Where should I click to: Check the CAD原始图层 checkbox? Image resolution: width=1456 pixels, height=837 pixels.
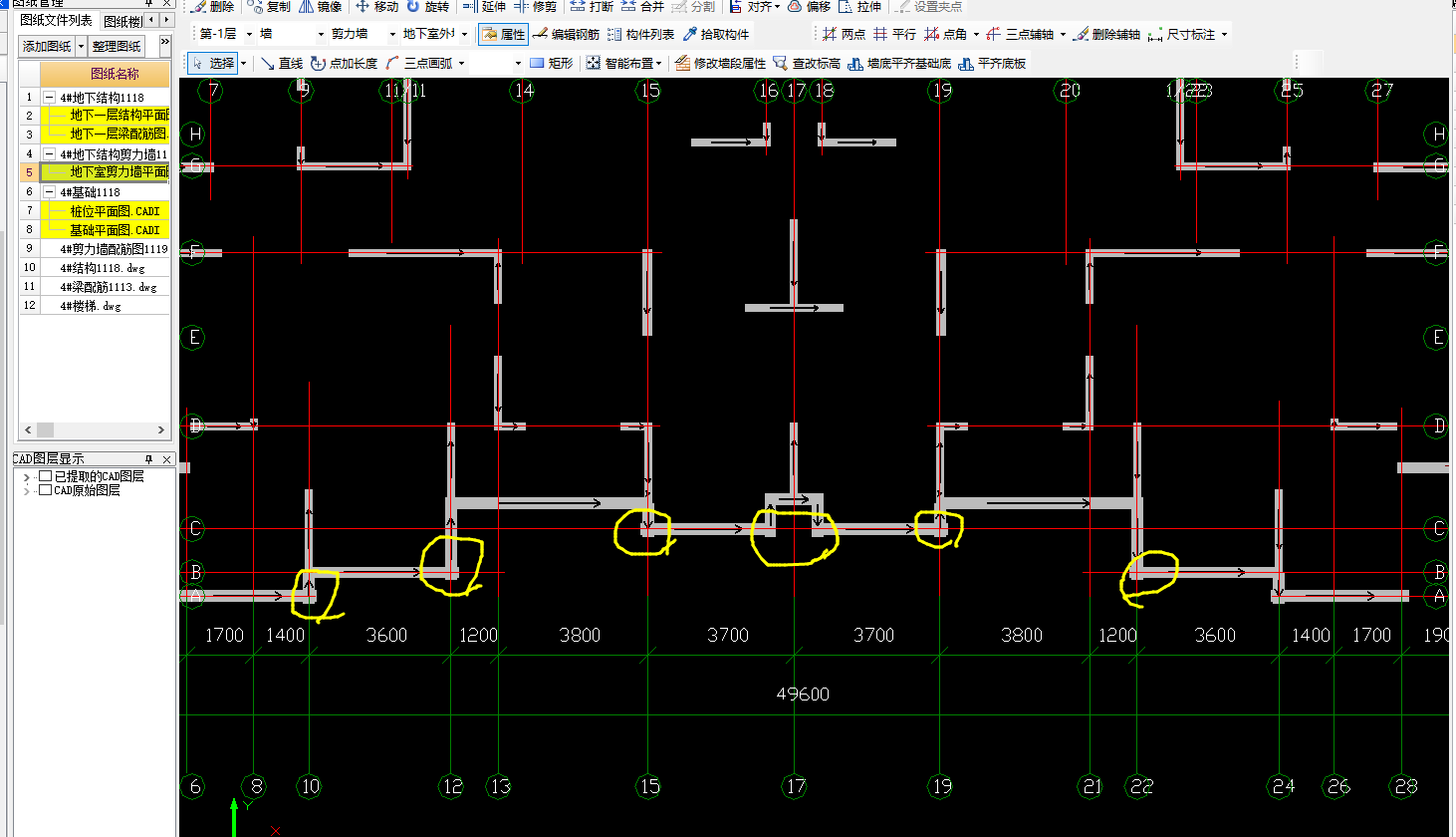click(45, 489)
